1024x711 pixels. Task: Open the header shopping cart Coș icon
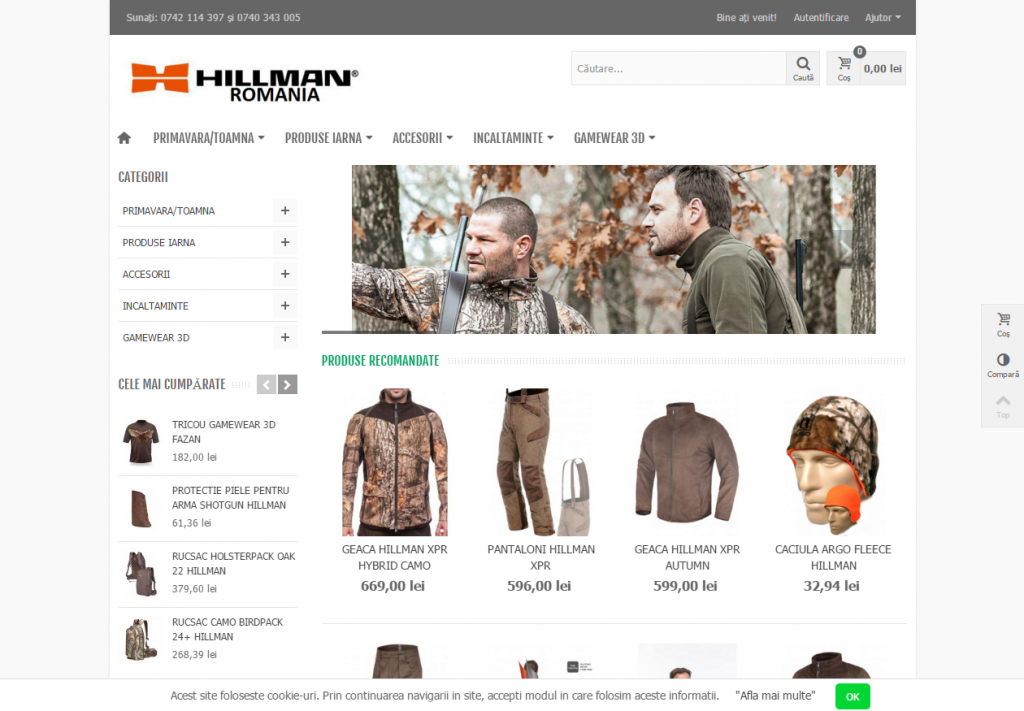point(844,69)
